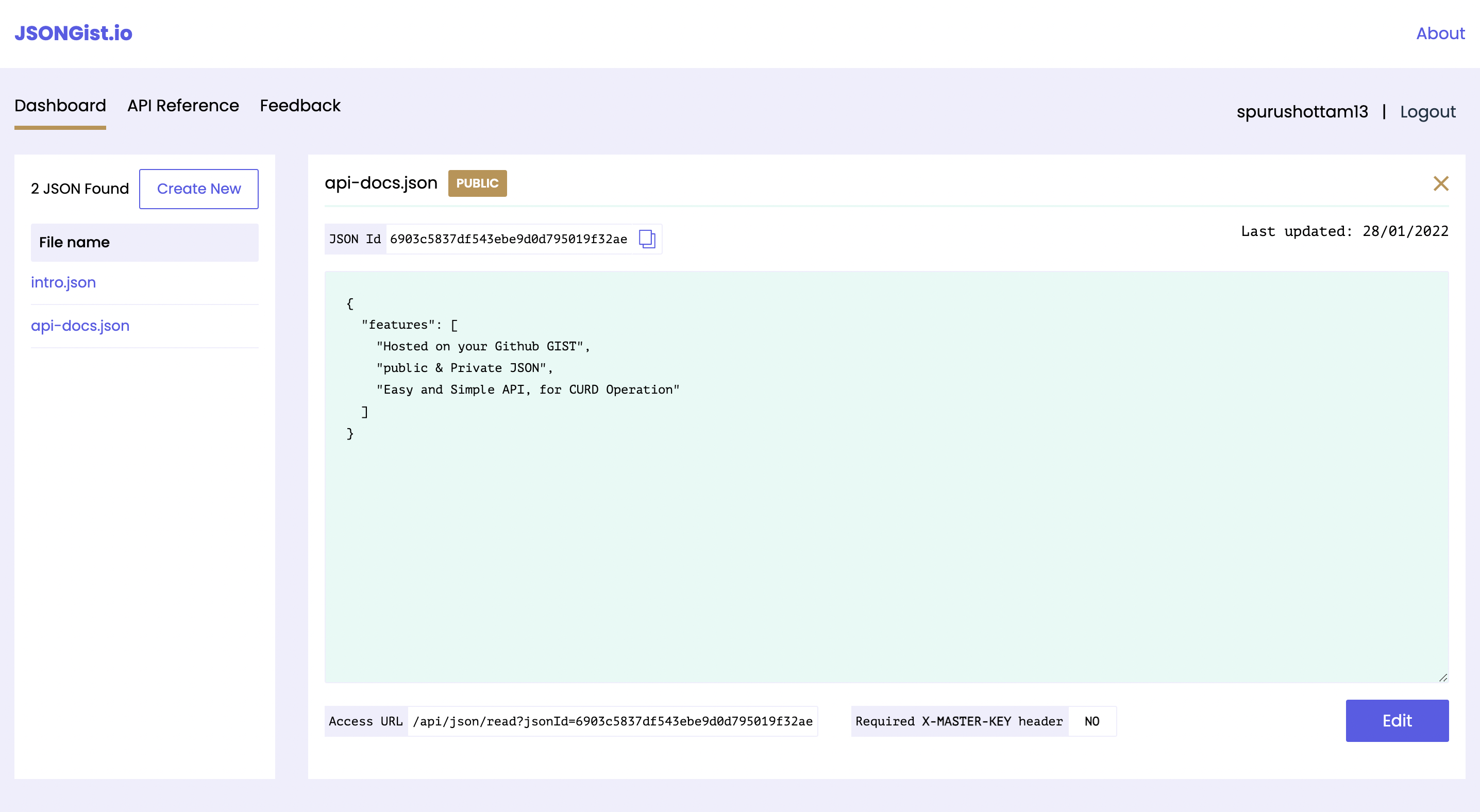
Task: Select the Access URL text field
Action: click(x=612, y=721)
